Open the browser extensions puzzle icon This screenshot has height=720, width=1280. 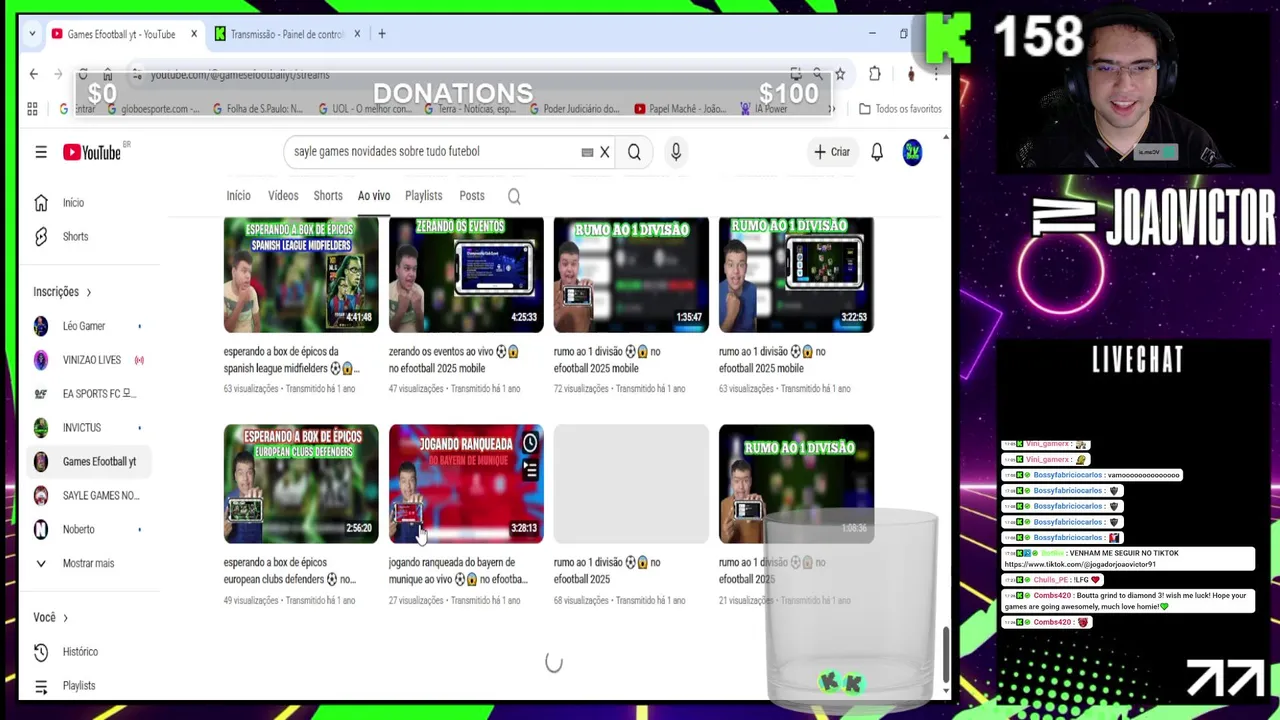click(x=875, y=74)
